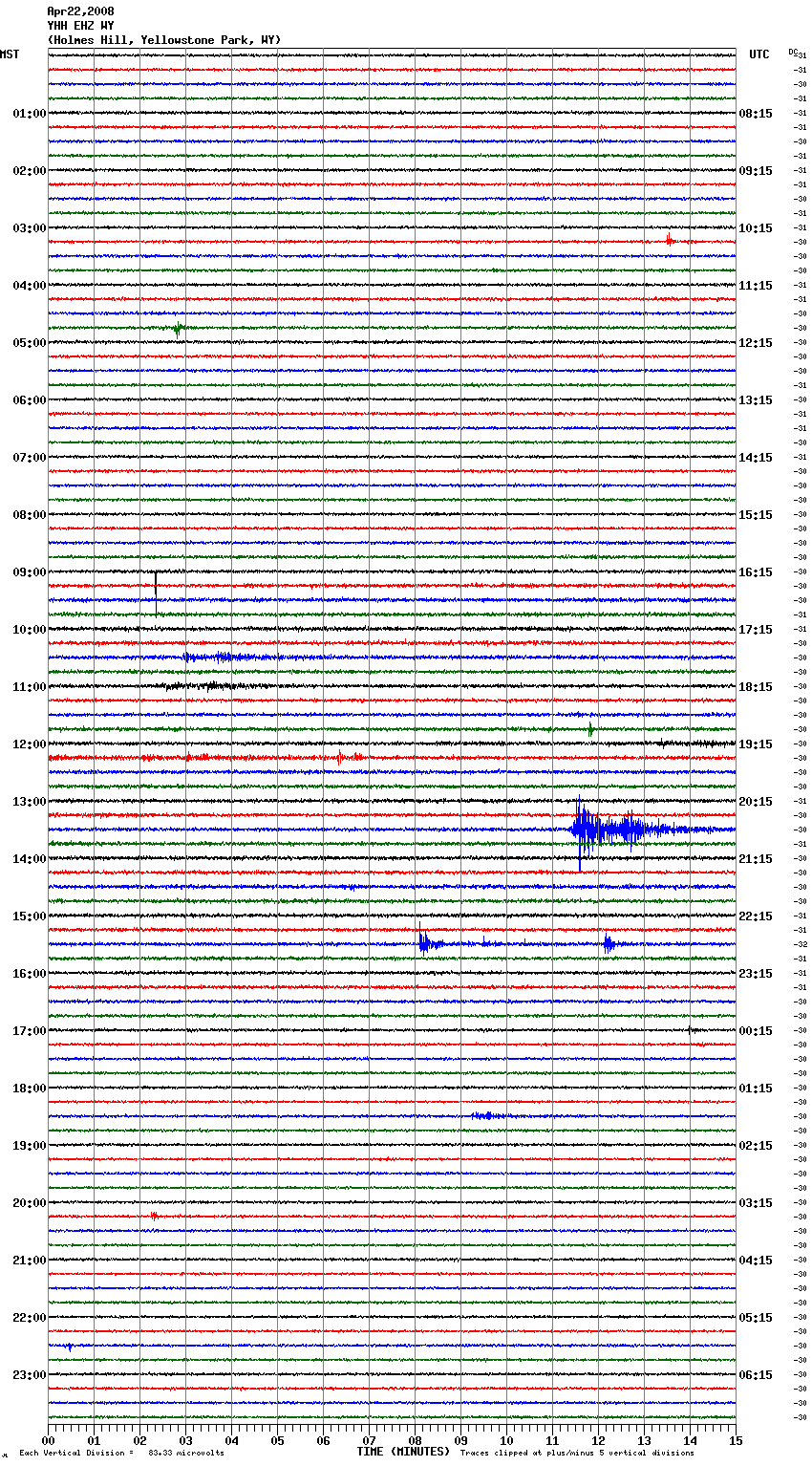
Task: Click the 04:00 MST hour label
Action: (30, 286)
